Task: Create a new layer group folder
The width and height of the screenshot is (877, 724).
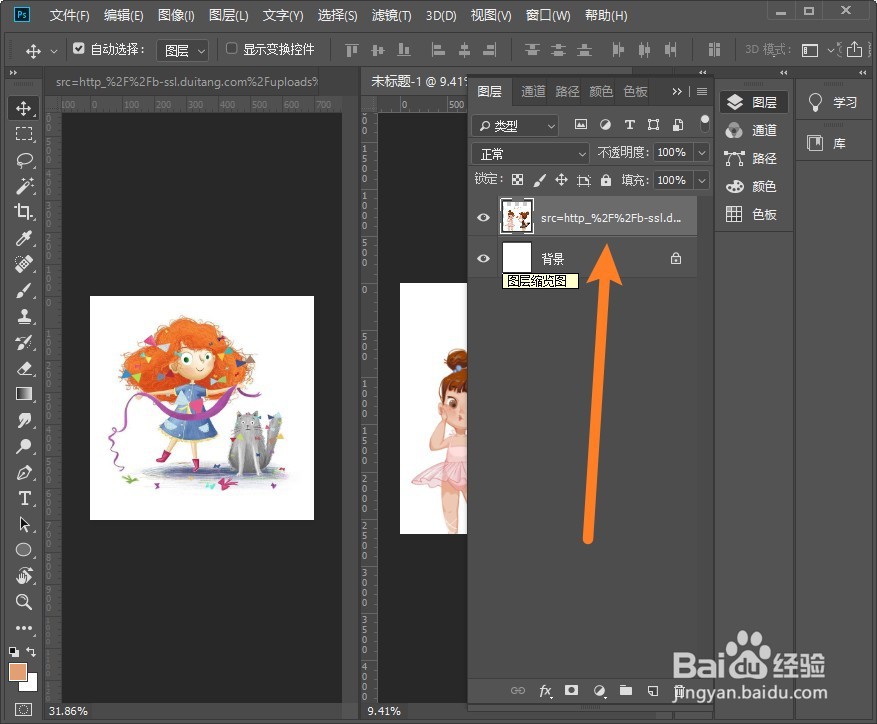Action: pyautogui.click(x=626, y=690)
